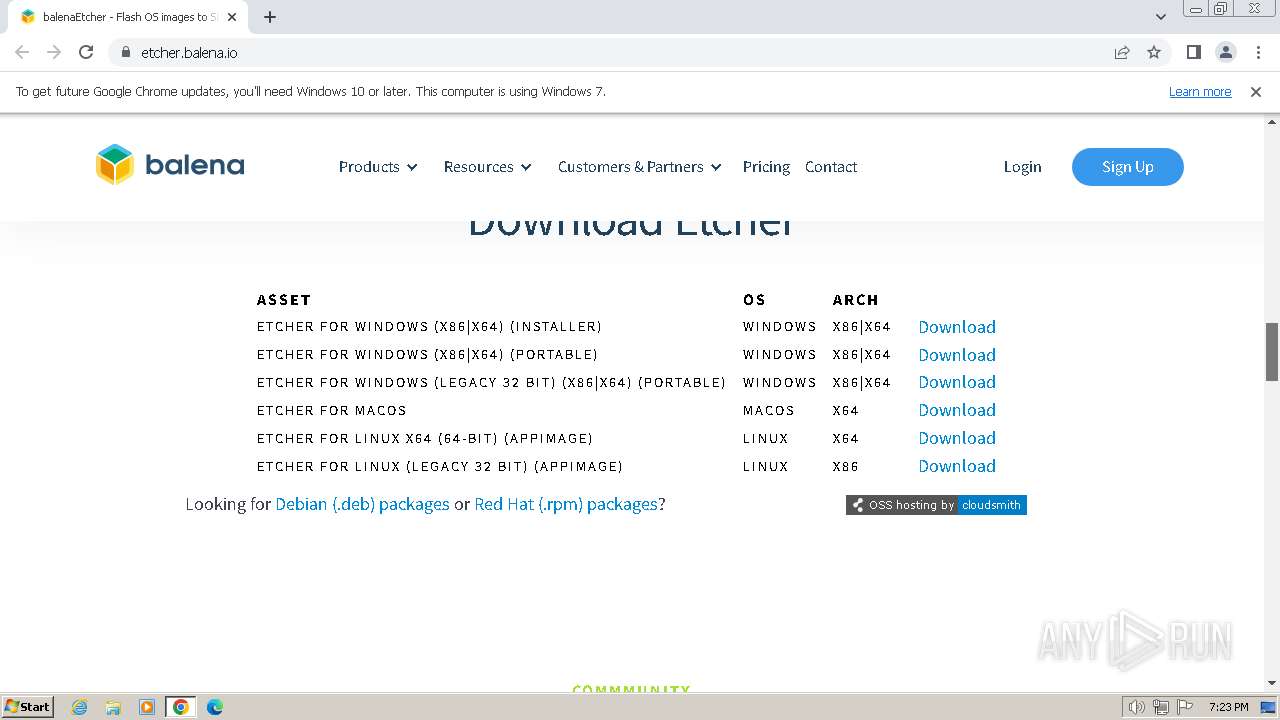Click the balena logo

[x=170, y=165]
